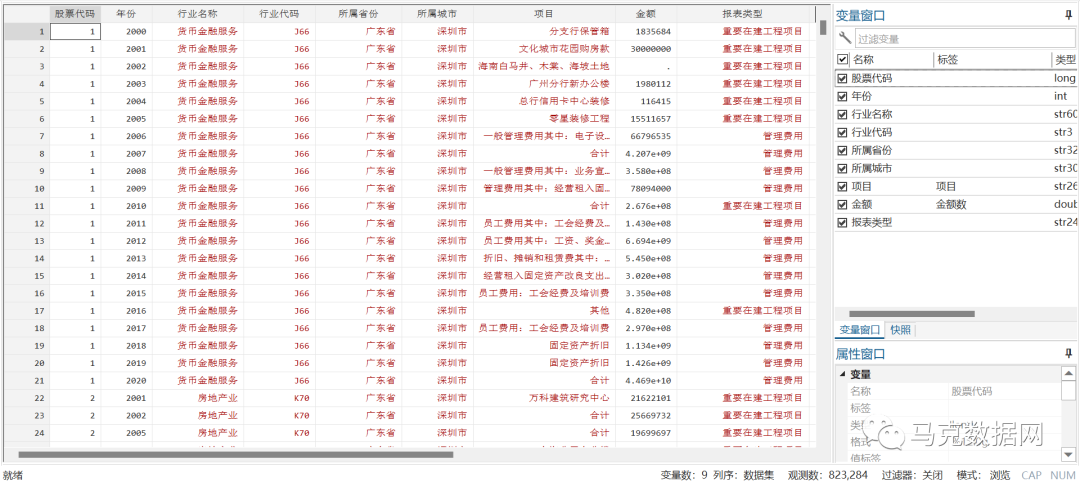Collapse the 变量 section in the properties window

pos(842,375)
